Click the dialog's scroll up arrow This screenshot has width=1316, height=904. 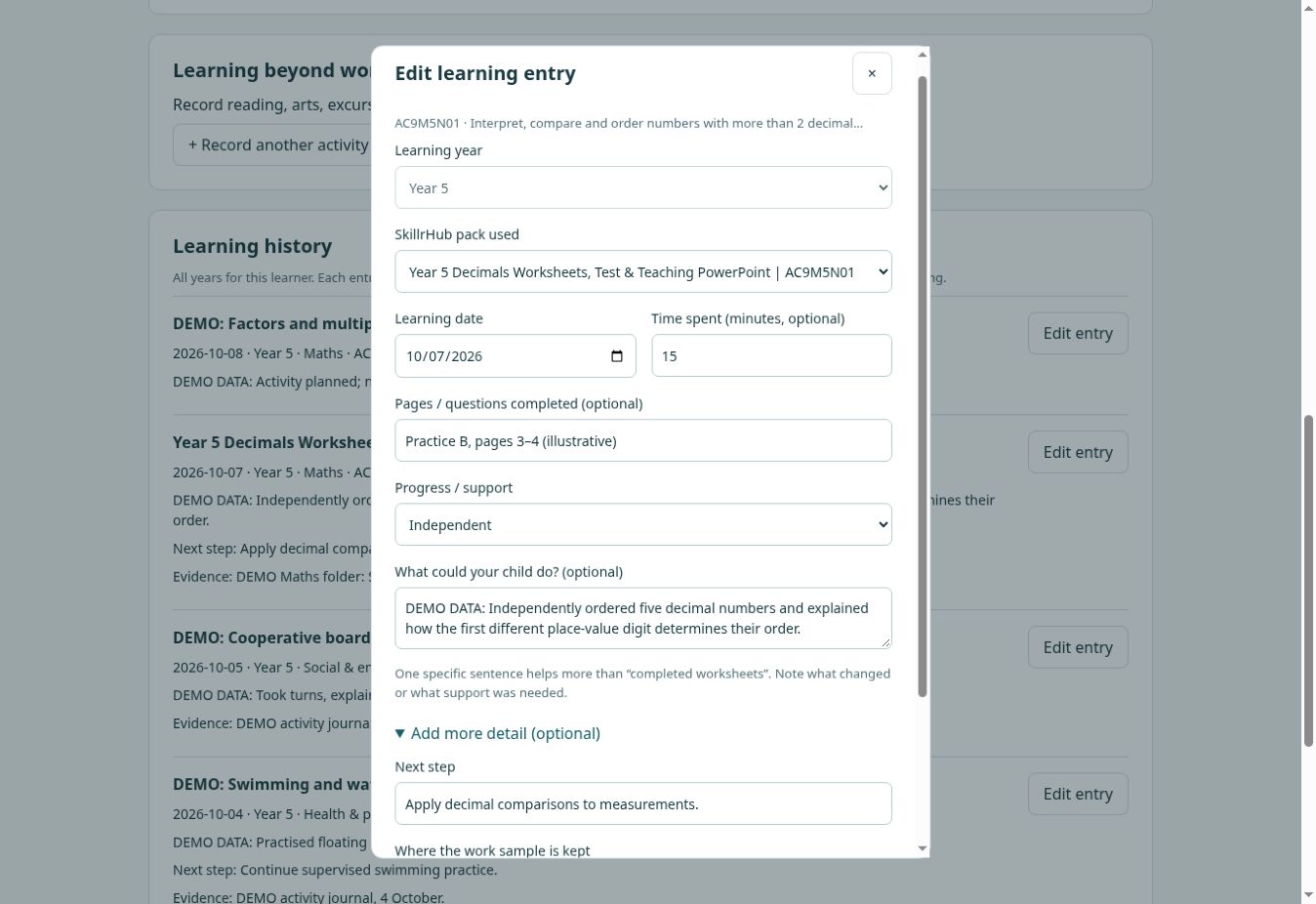pyautogui.click(x=923, y=55)
